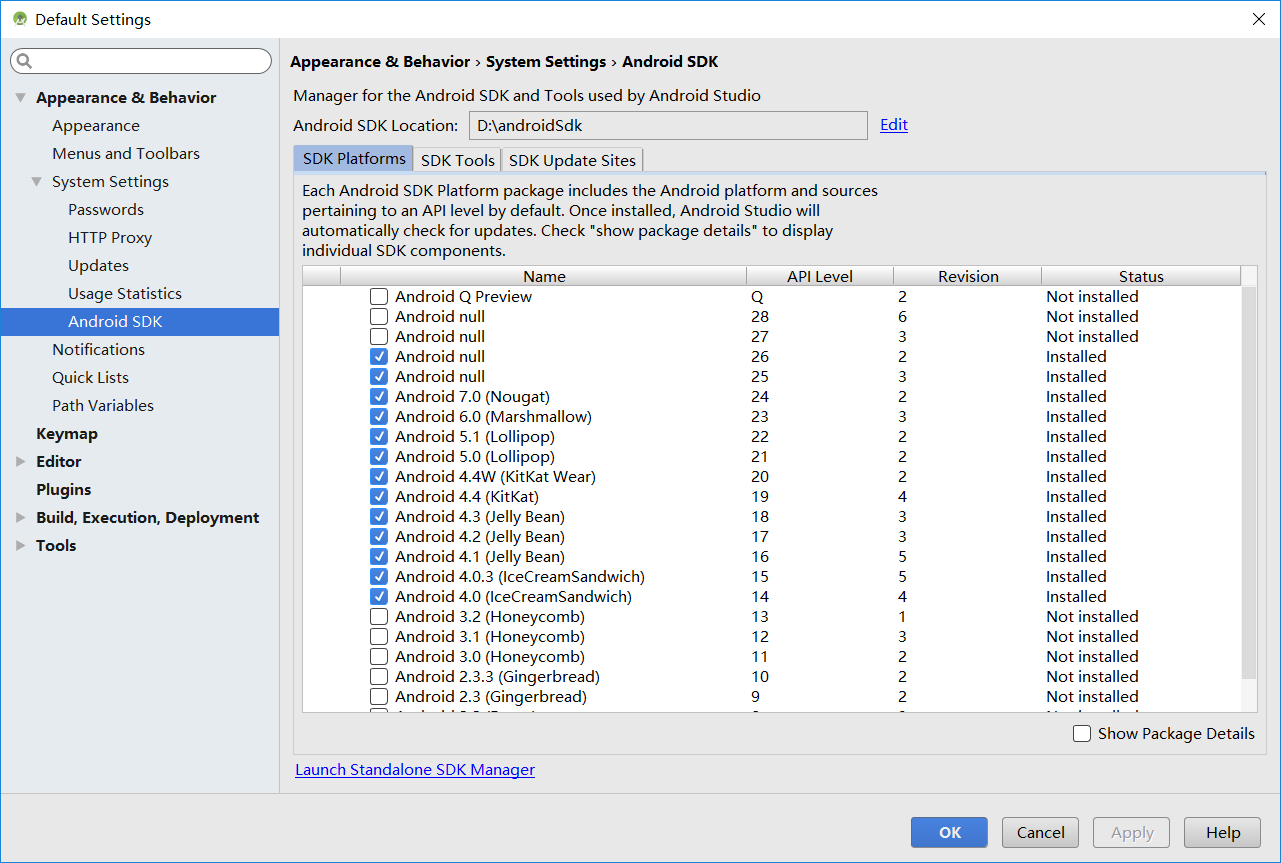Click the search magnifier icon

pyautogui.click(x=24, y=61)
